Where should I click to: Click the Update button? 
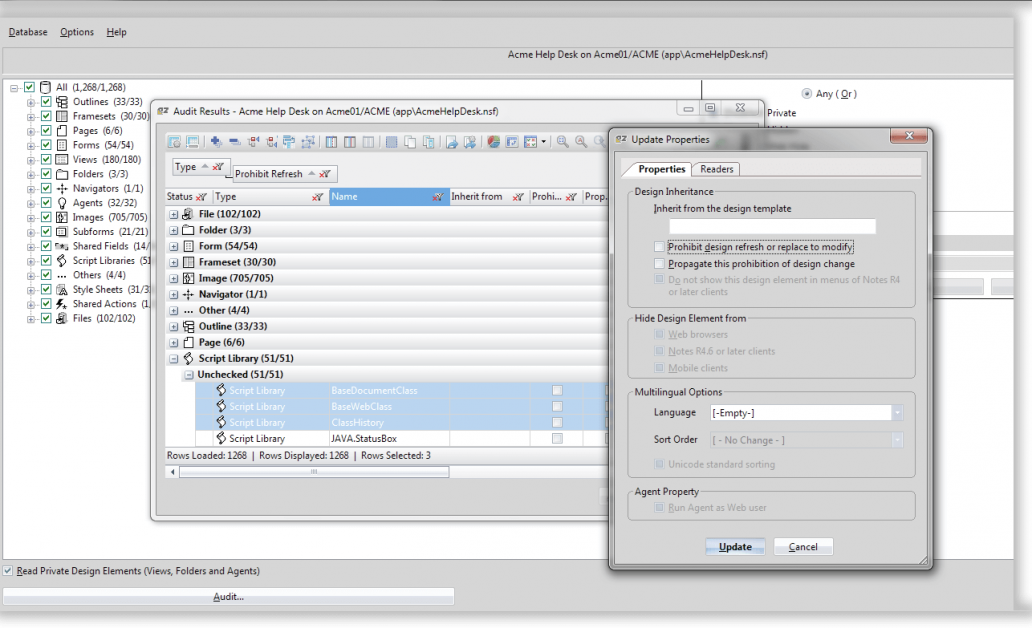pyautogui.click(x=735, y=547)
